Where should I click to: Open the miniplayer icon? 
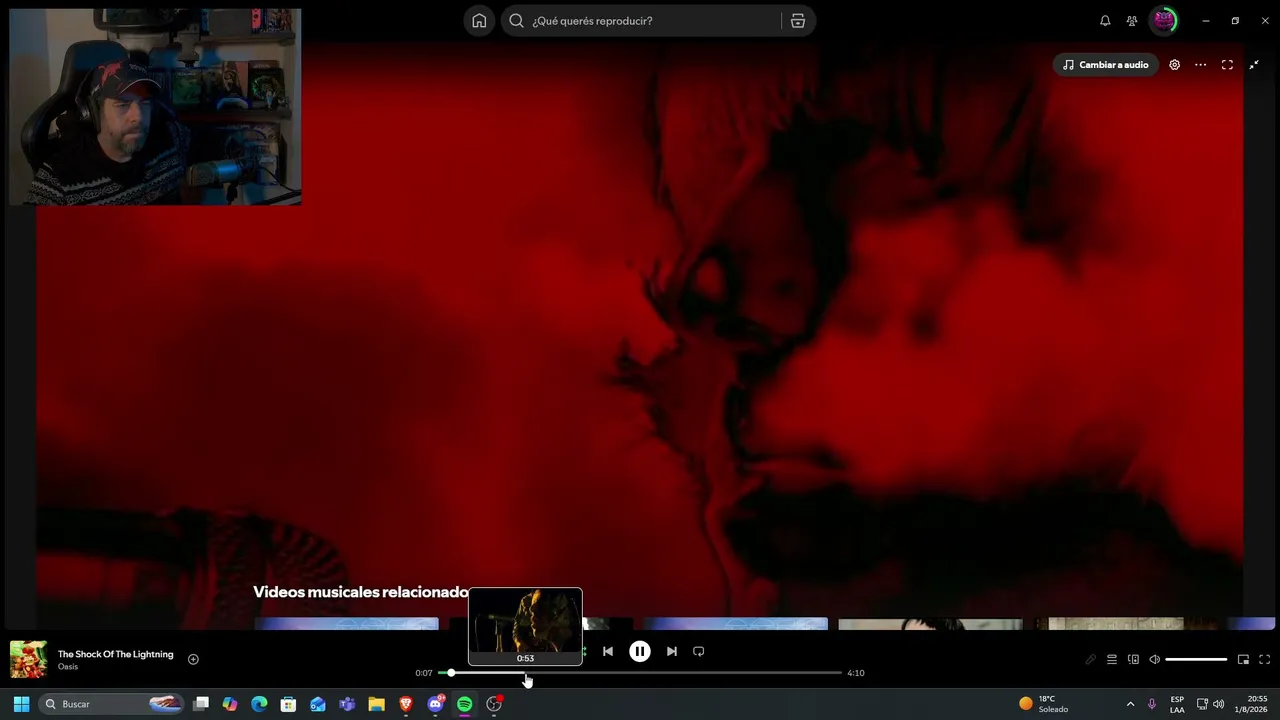[1243, 660]
